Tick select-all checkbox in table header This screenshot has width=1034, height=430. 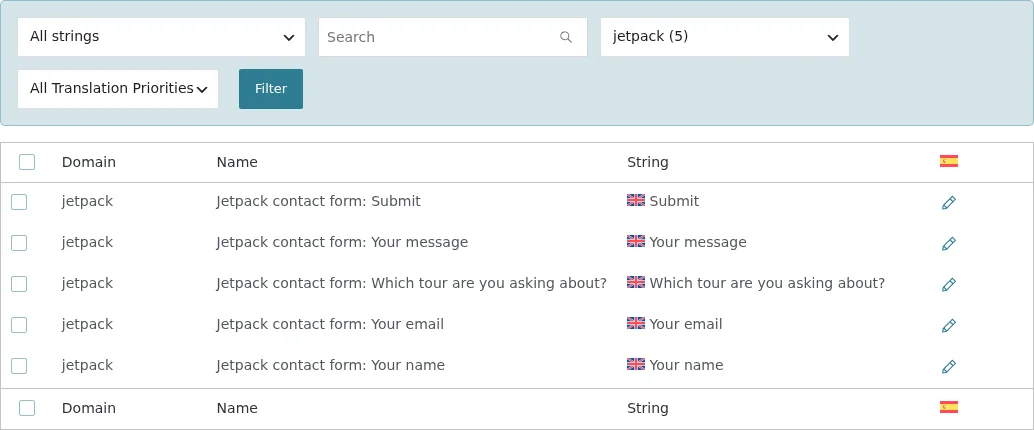pyautogui.click(x=27, y=162)
